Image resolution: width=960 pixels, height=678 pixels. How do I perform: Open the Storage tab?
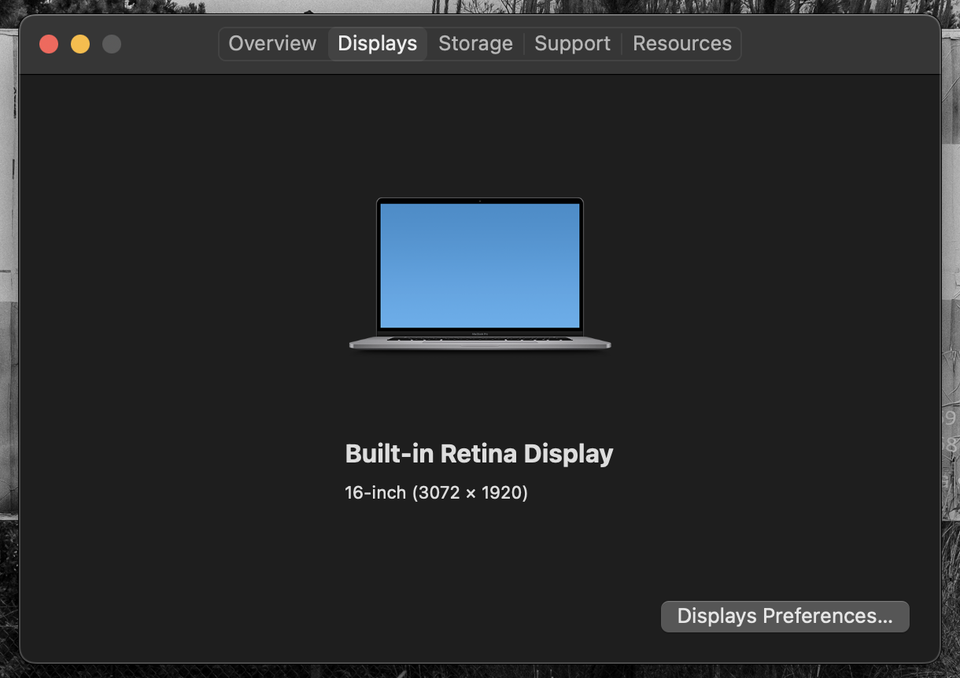pyautogui.click(x=475, y=44)
